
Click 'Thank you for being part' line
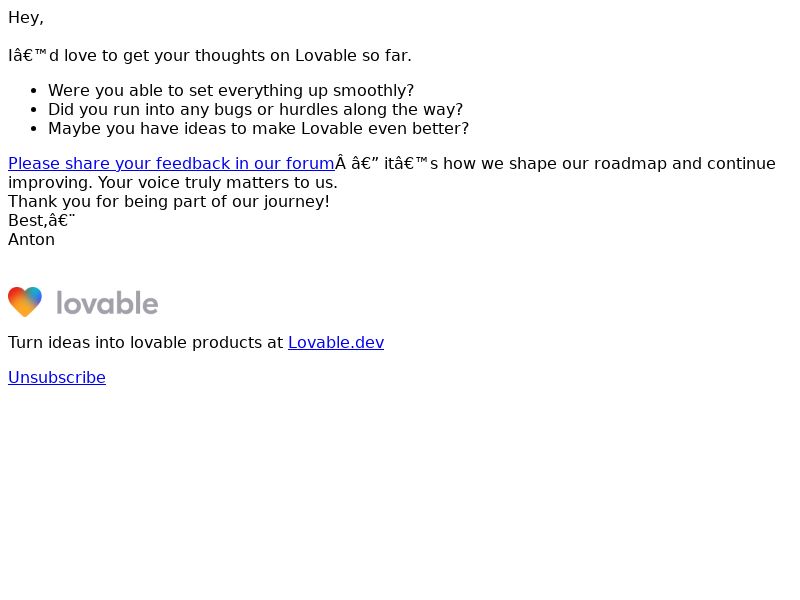169,202
